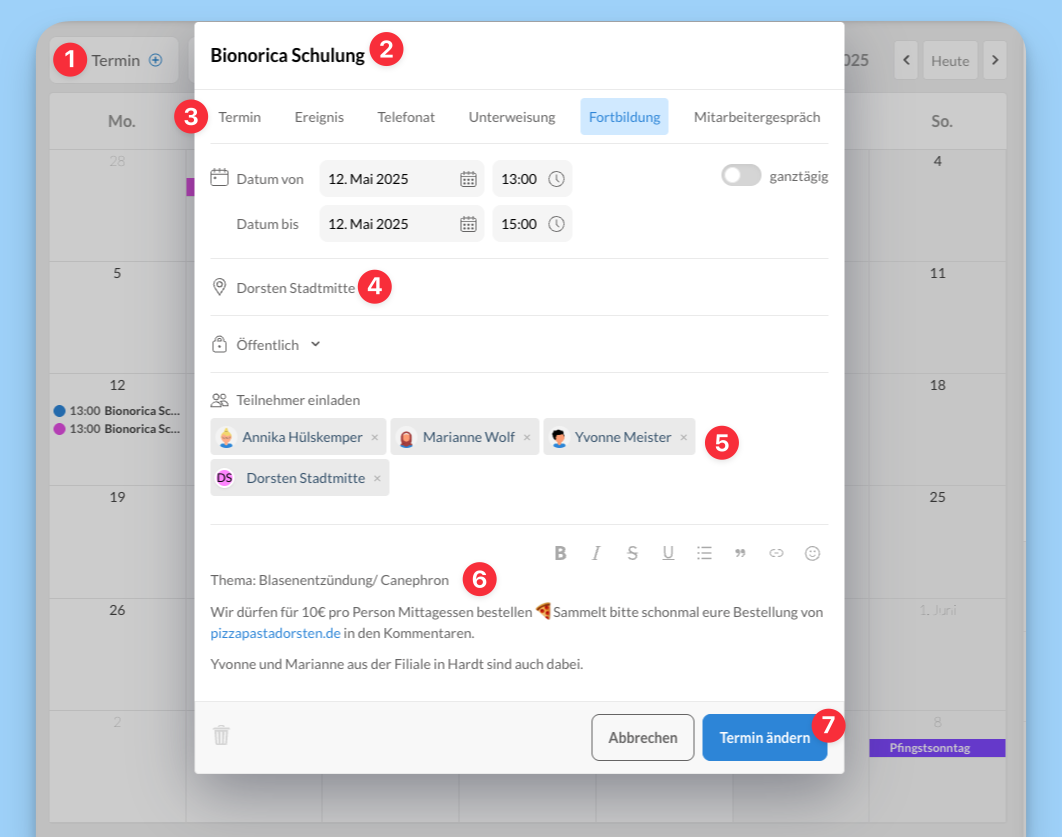Remove Yvonne Meister from participants

coord(684,437)
